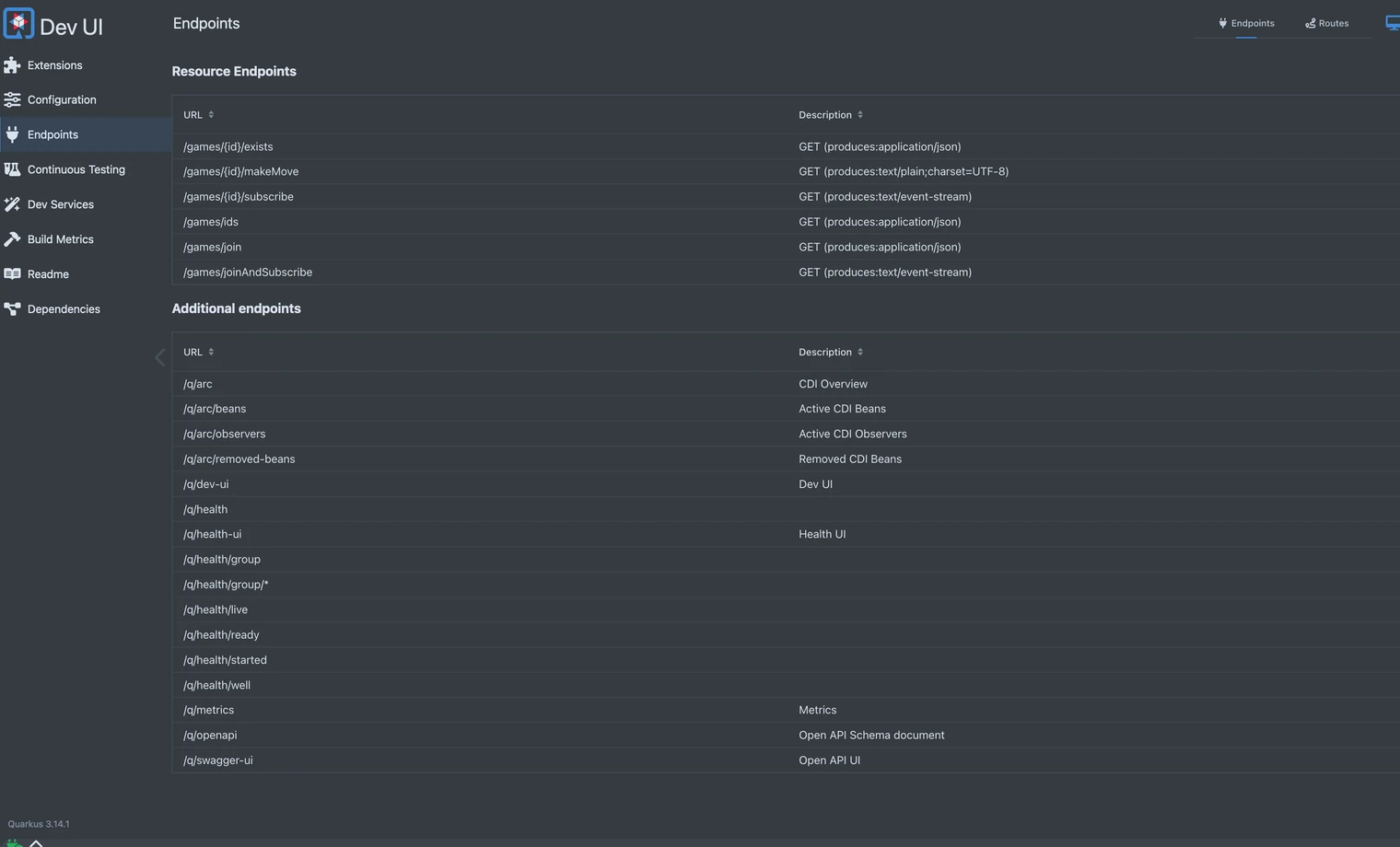Click the Configuration sliders icon
Screen dimensions: 1400x847
coord(12,99)
